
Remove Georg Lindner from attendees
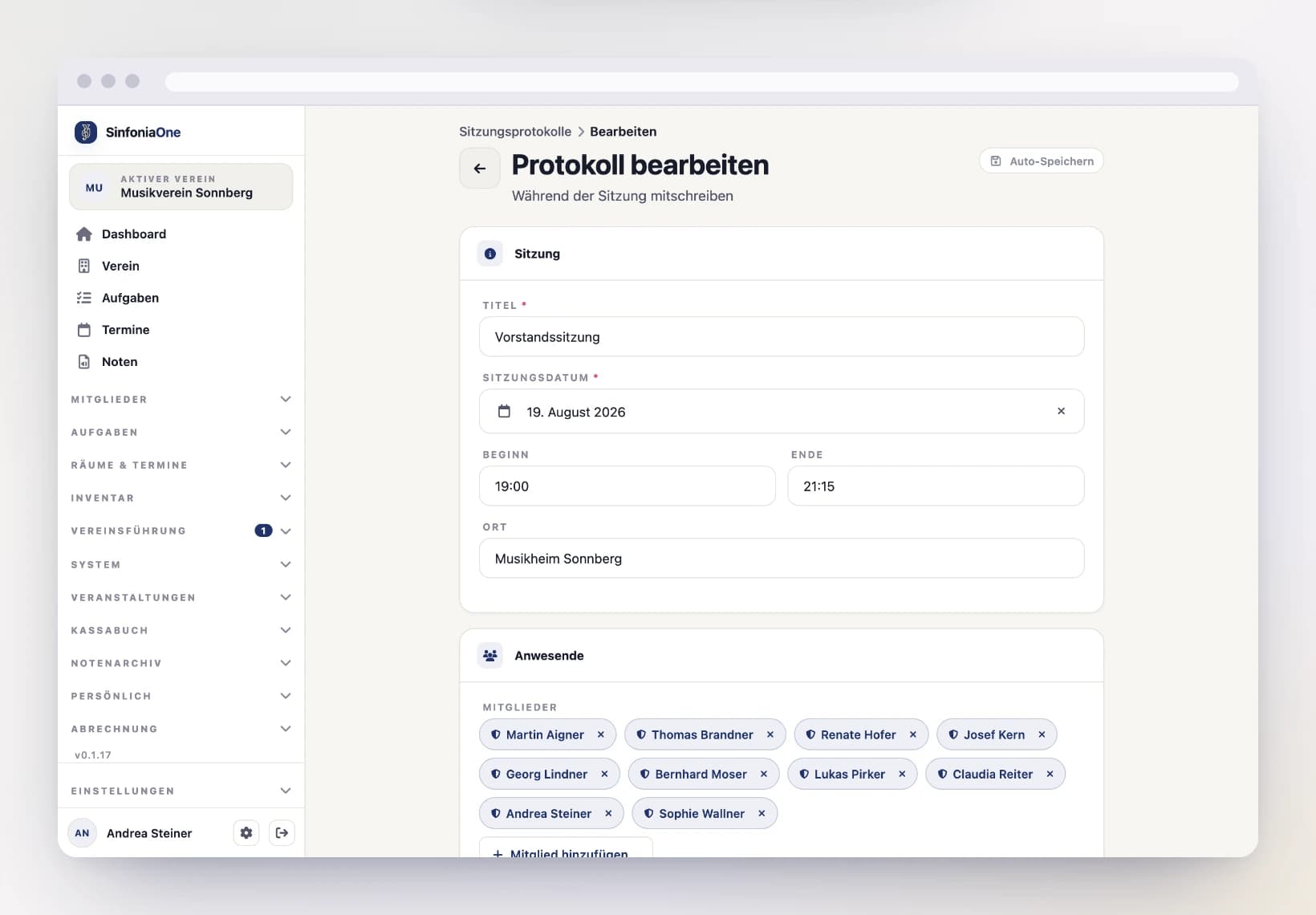click(x=604, y=774)
